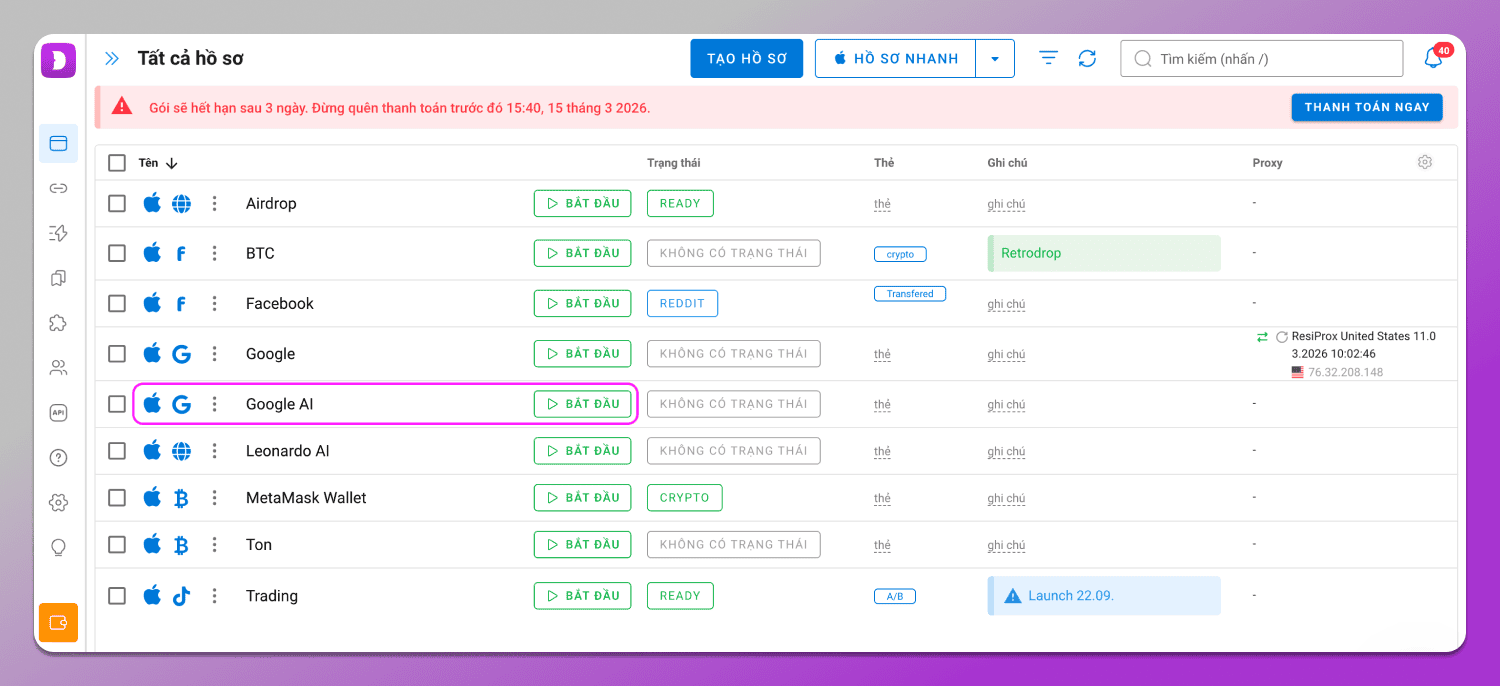Open notifications bell with 40 badge
1500x686 pixels.
tap(1433, 59)
